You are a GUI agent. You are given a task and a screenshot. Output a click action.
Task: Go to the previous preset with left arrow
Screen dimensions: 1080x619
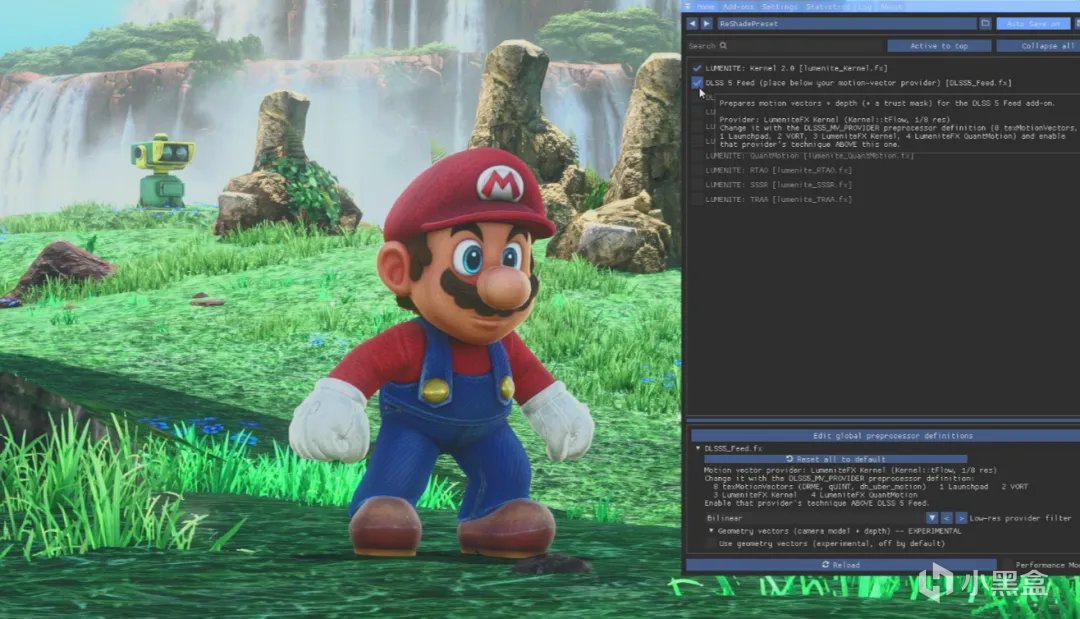(x=692, y=23)
